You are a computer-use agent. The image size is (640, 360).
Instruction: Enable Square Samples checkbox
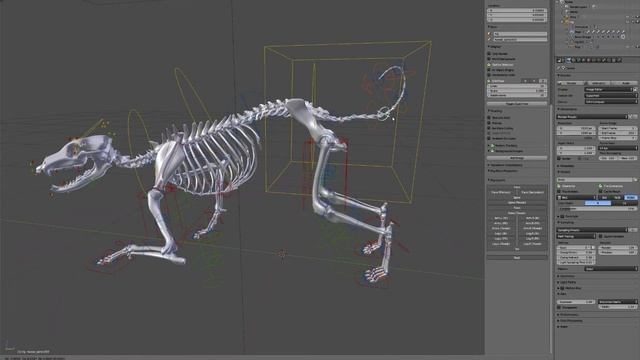[600, 236]
